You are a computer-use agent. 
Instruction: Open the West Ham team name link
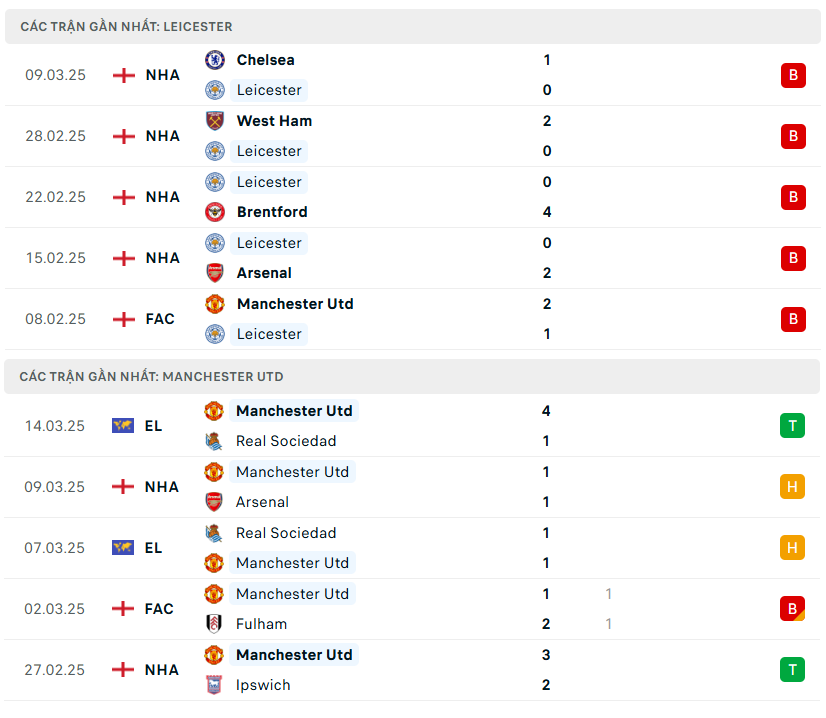point(274,121)
